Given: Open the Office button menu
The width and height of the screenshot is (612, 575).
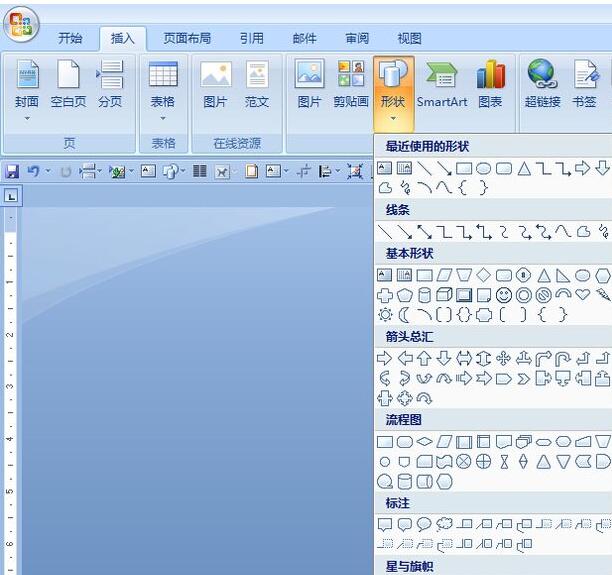Looking at the screenshot, I should click(x=21, y=24).
